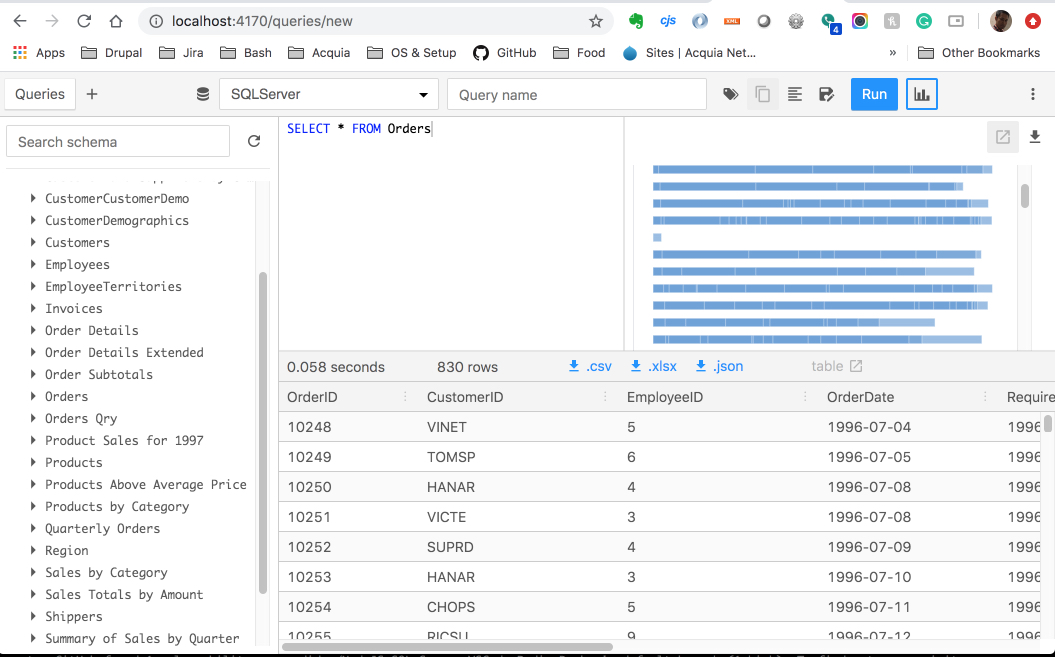
Task: Expand the Invoices view
Action: pyautogui.click(x=33, y=308)
